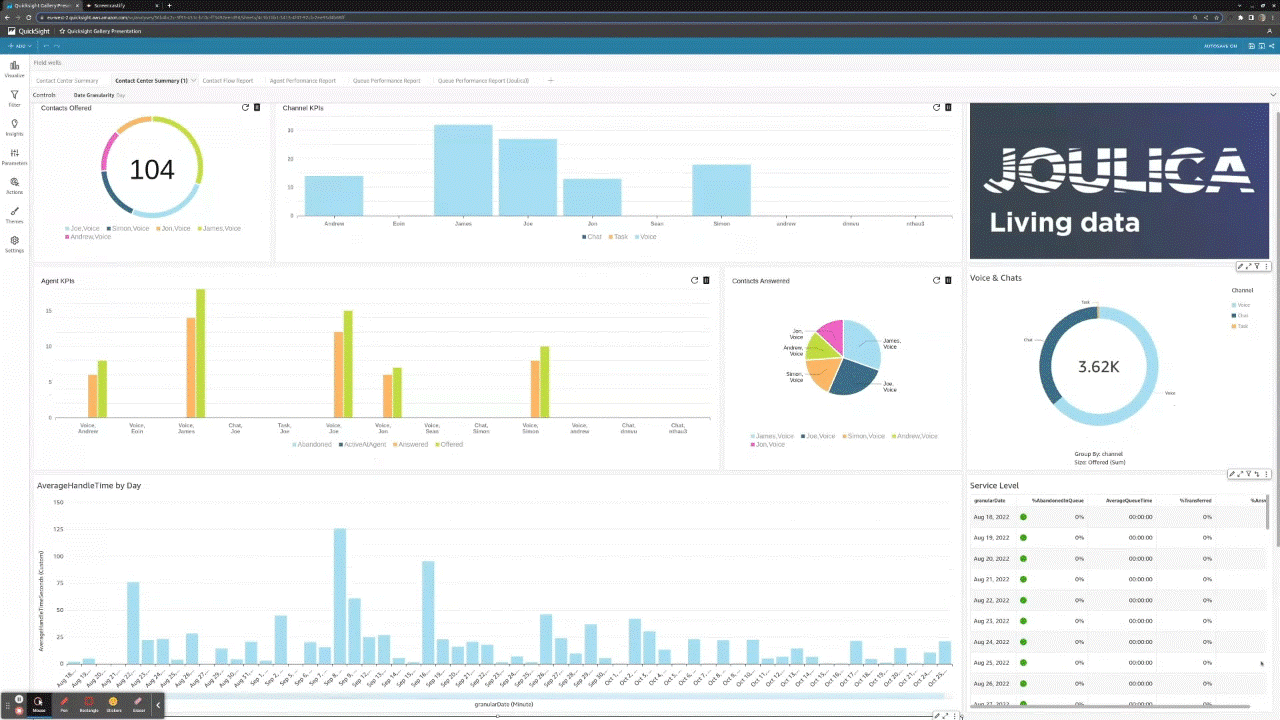Open the Contact Center Summary (1) tab dropdown arrow
Screen dimensions: 1280x720
point(193,80)
